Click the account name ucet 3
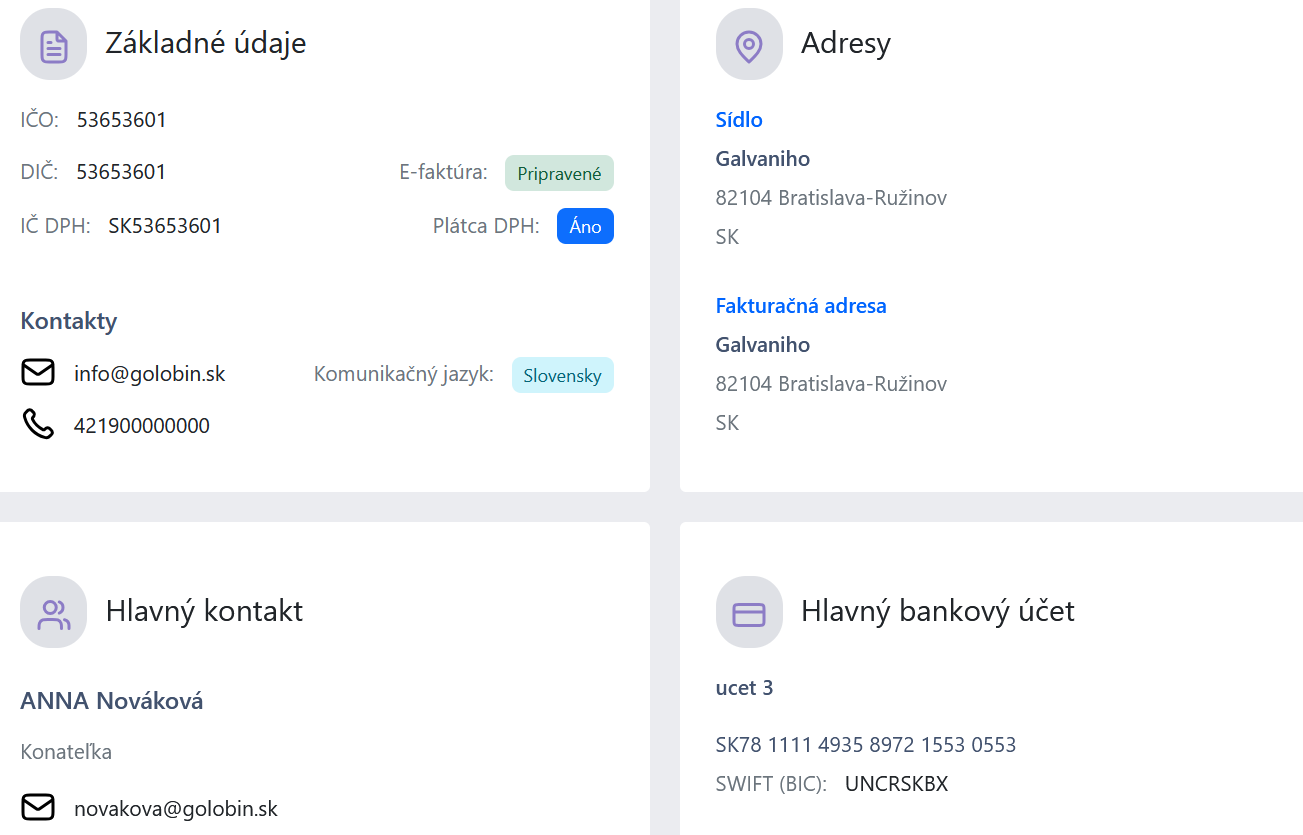This screenshot has width=1303, height=835. (x=745, y=688)
